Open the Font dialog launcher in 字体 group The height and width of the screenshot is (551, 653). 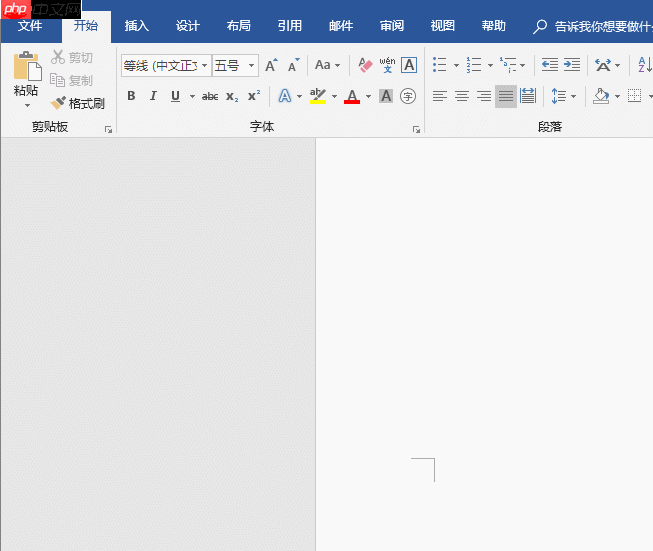tap(416, 129)
